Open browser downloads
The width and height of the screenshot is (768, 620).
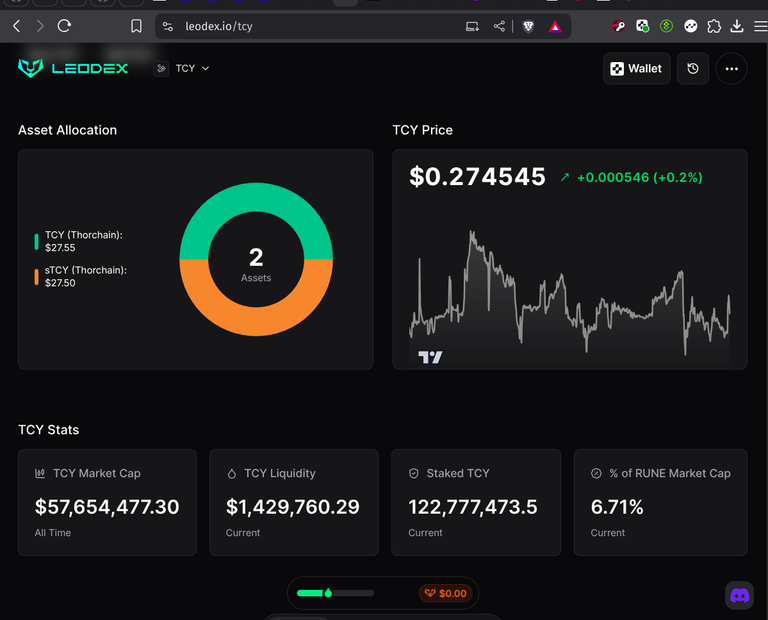click(x=737, y=26)
